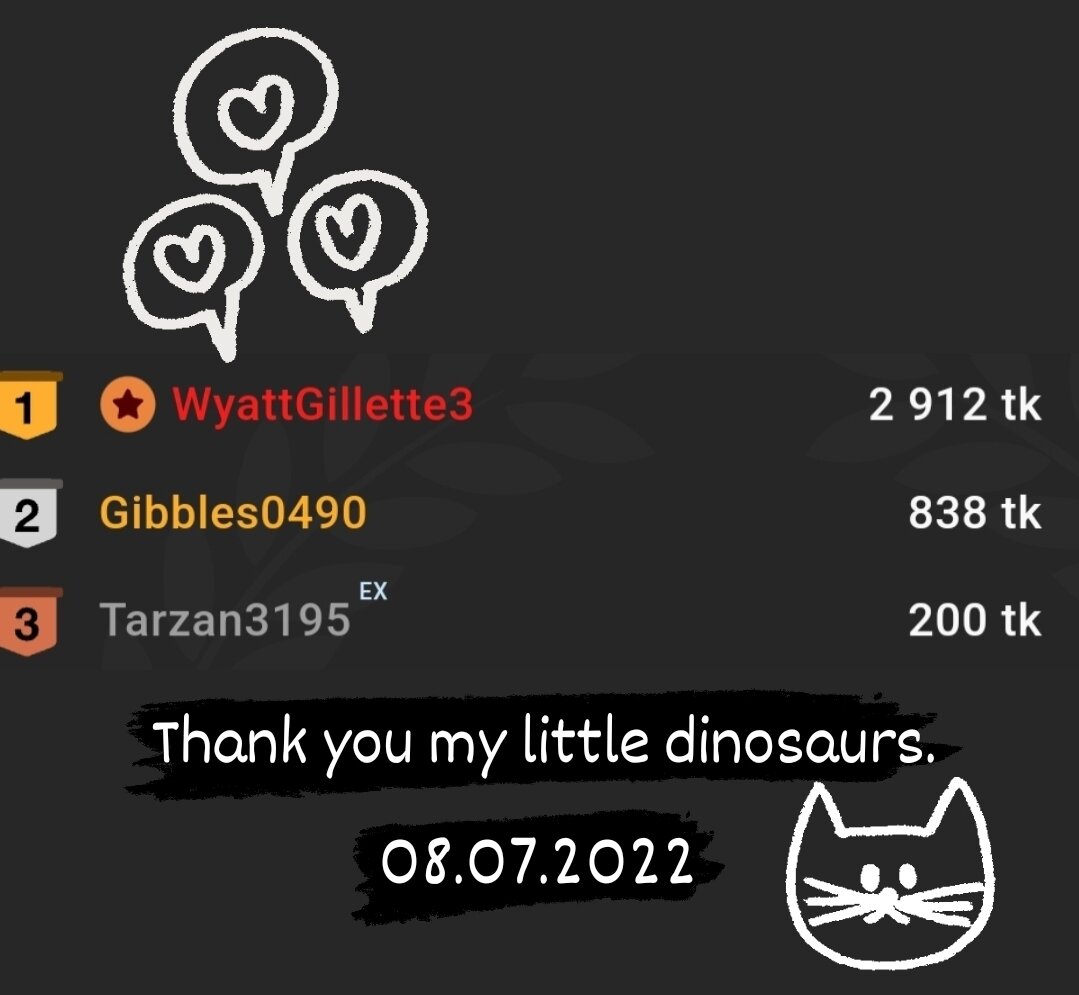Open Gibbles0490 user profile

pyautogui.click(x=233, y=513)
